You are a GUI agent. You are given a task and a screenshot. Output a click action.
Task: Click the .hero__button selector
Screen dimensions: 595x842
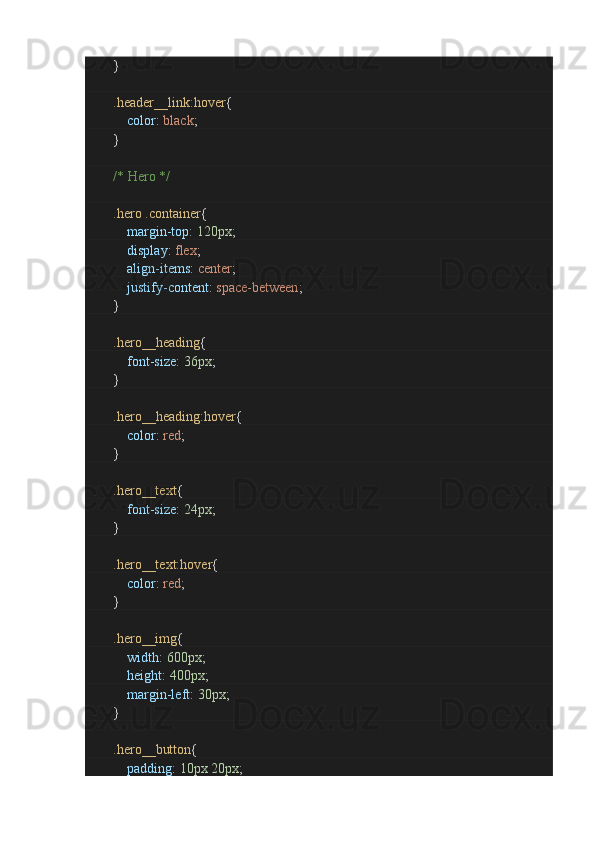155,750
